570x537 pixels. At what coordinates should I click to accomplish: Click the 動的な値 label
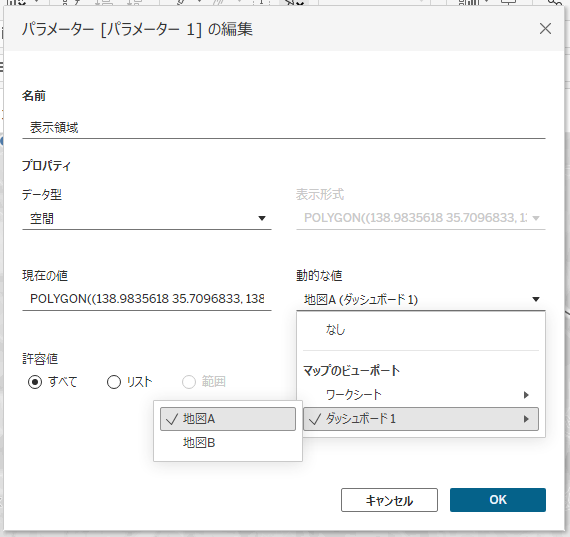coord(319,276)
